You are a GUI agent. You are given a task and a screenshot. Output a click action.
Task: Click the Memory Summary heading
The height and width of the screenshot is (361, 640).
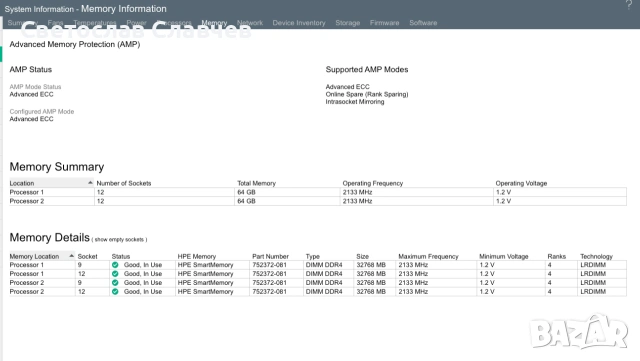[57, 167]
